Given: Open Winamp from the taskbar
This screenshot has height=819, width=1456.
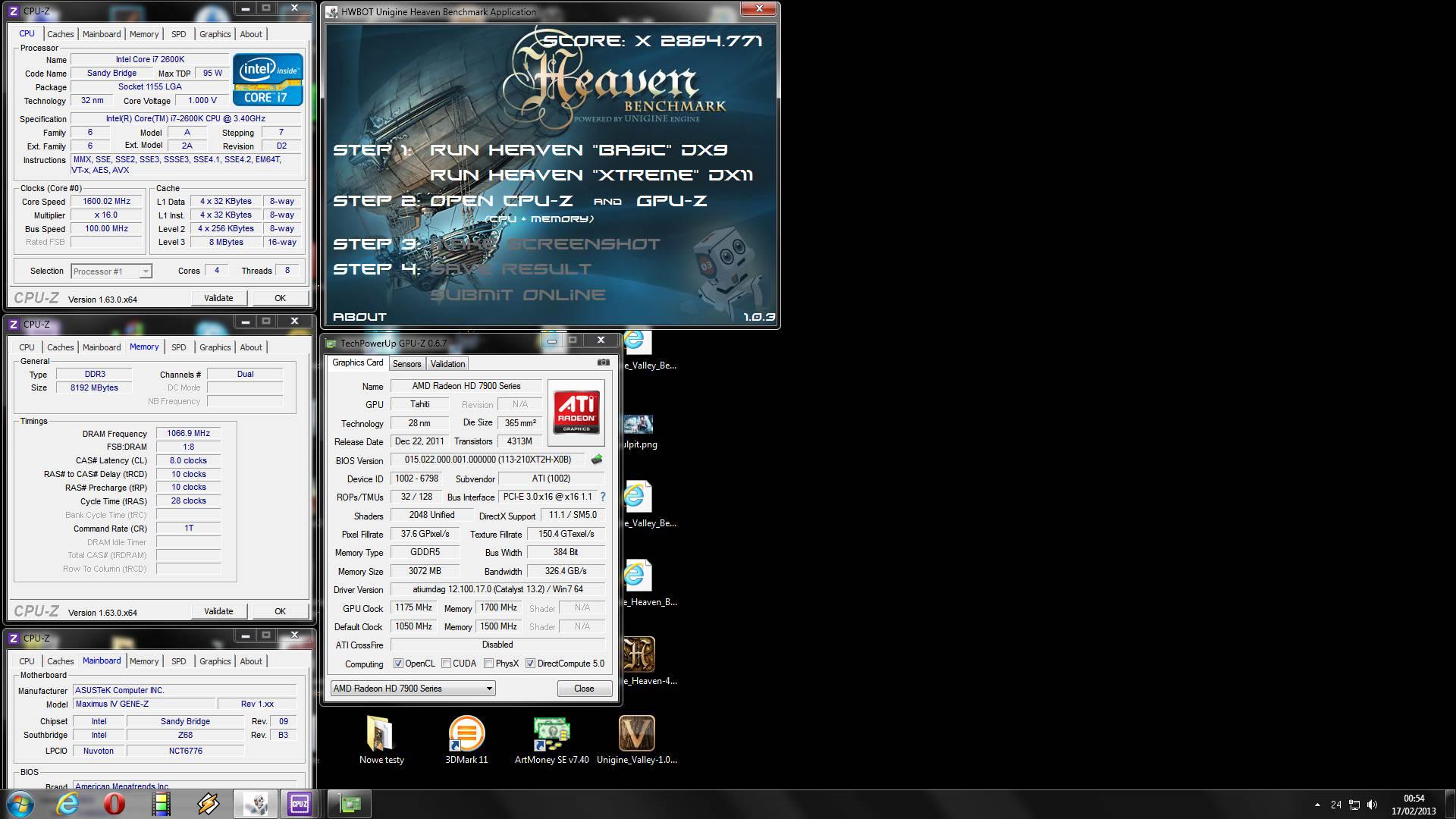Looking at the screenshot, I should pos(208,804).
